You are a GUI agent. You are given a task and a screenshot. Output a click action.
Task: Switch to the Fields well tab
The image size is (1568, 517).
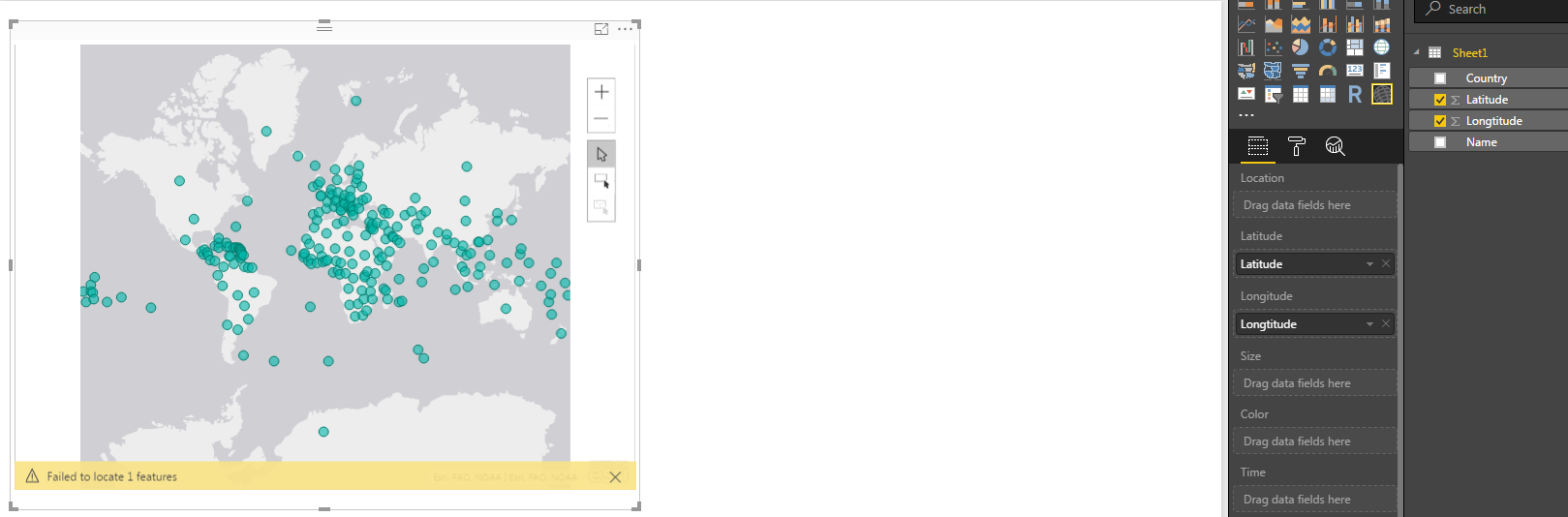click(1258, 146)
